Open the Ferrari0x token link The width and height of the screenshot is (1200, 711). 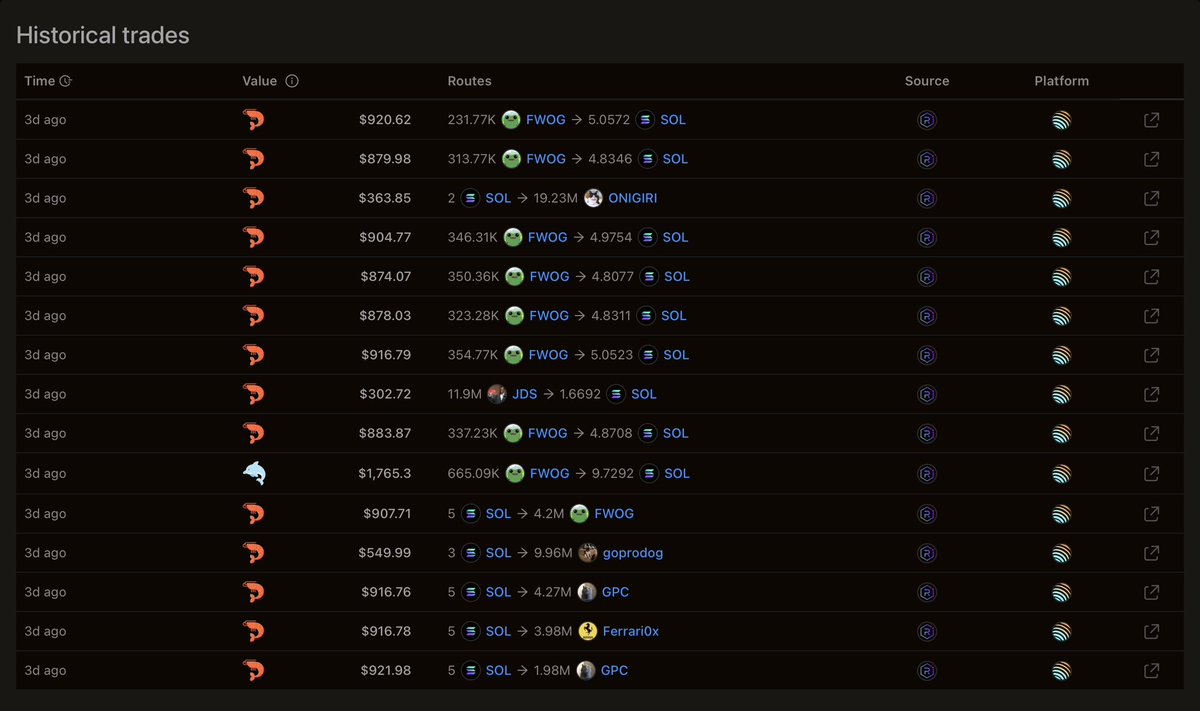[x=631, y=631]
